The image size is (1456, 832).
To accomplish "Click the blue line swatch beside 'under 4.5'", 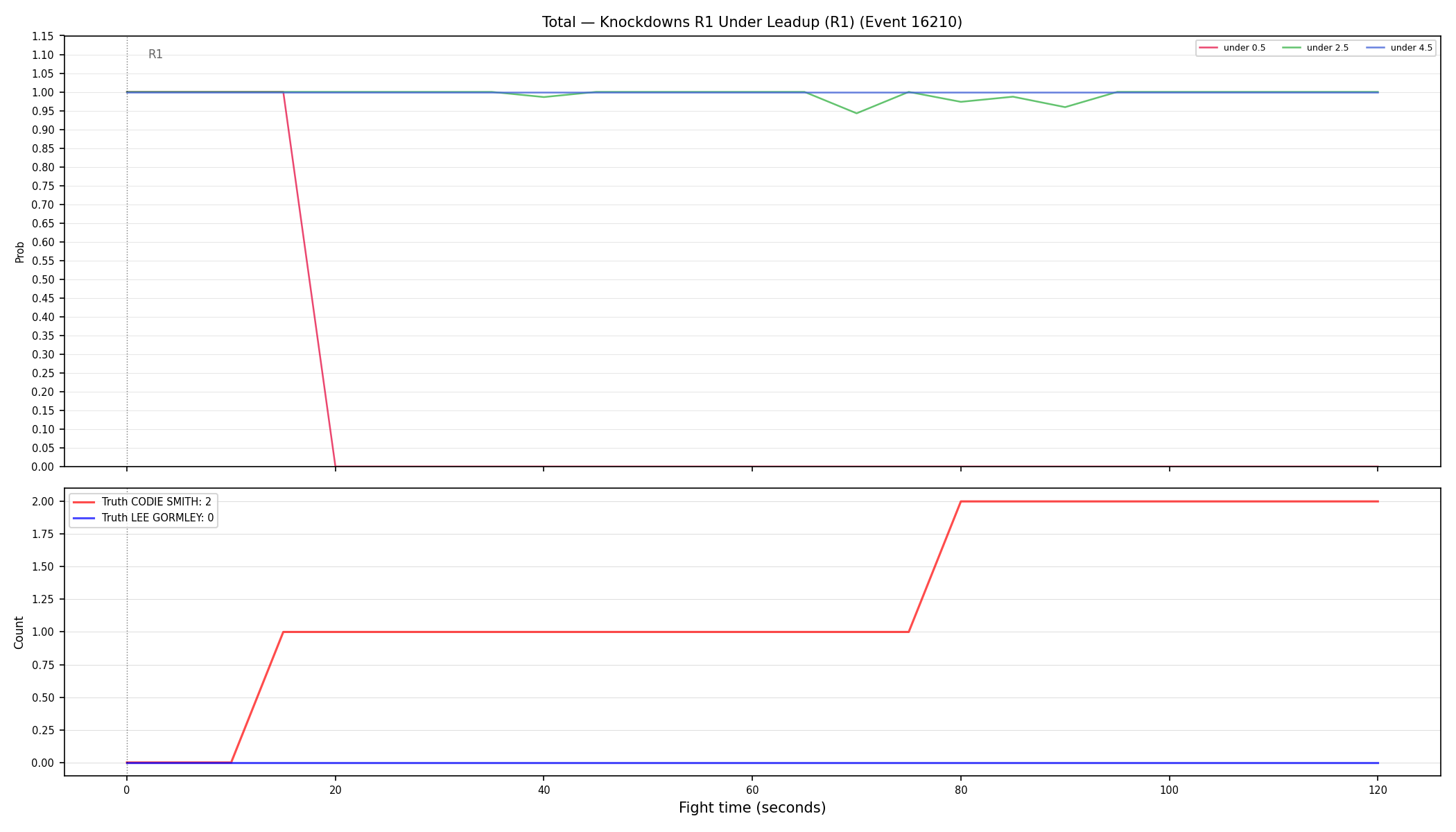I will point(1376,48).
